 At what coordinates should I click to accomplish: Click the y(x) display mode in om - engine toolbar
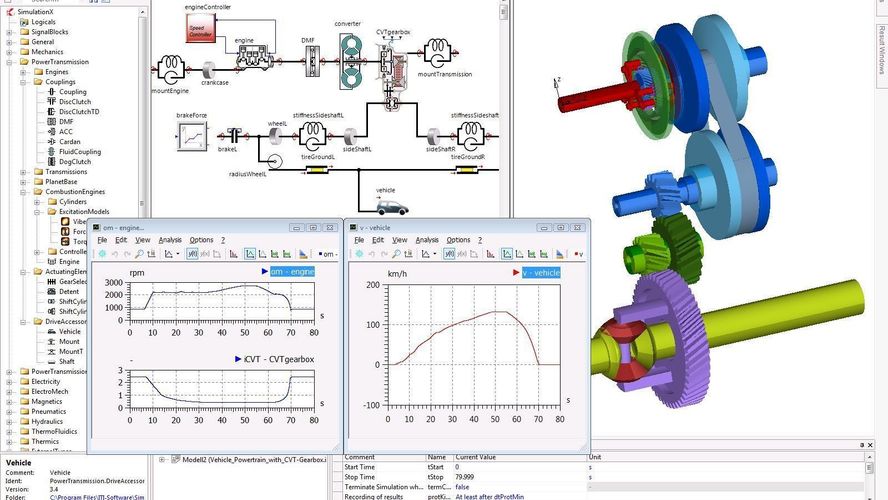point(204,254)
